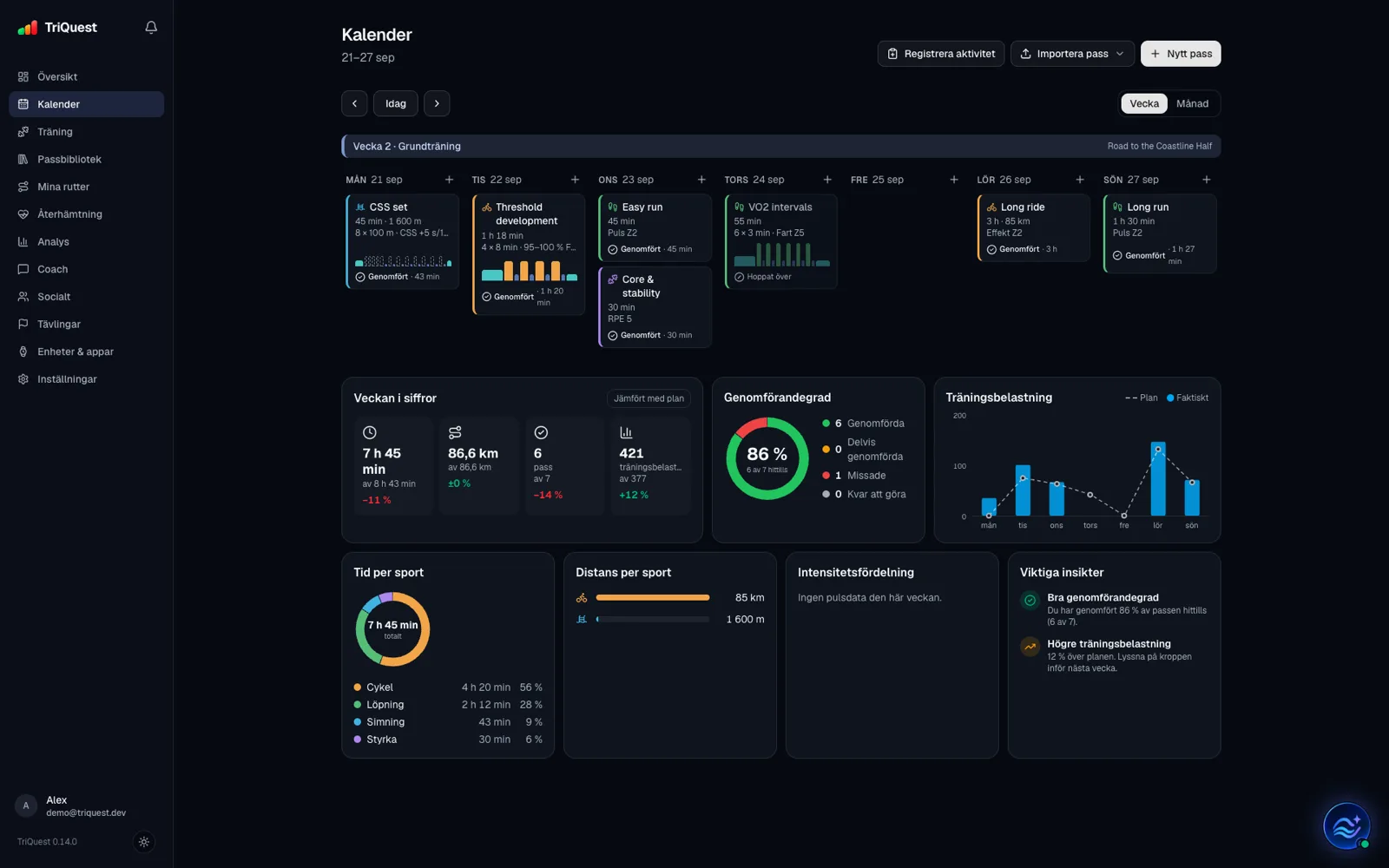Open Mina rutter in the sidebar
Image resolution: width=1389 pixels, height=868 pixels.
point(86,187)
